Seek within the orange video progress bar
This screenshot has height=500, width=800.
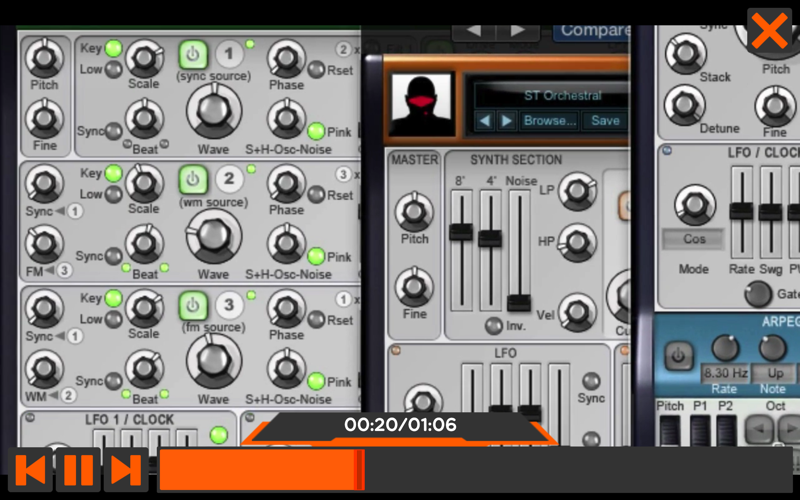point(474,470)
